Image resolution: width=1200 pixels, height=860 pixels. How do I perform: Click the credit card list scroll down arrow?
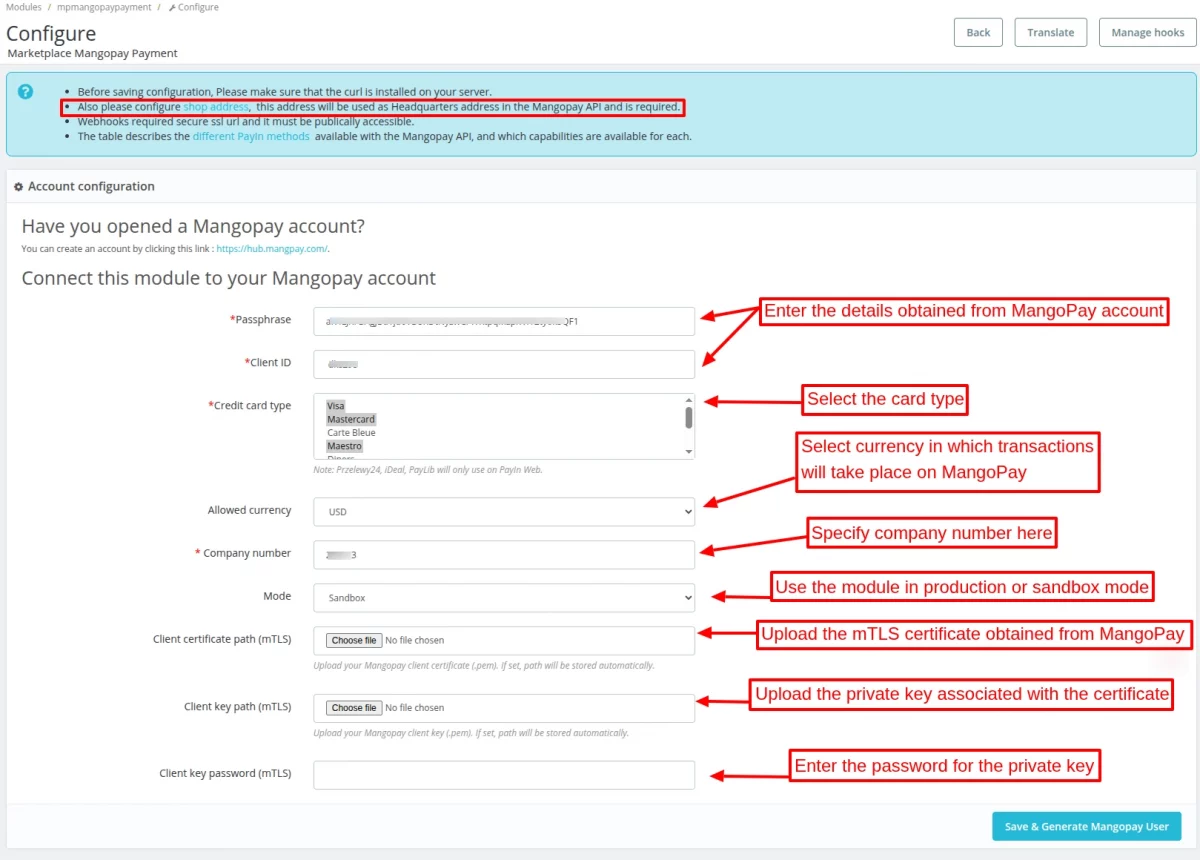click(x=688, y=452)
